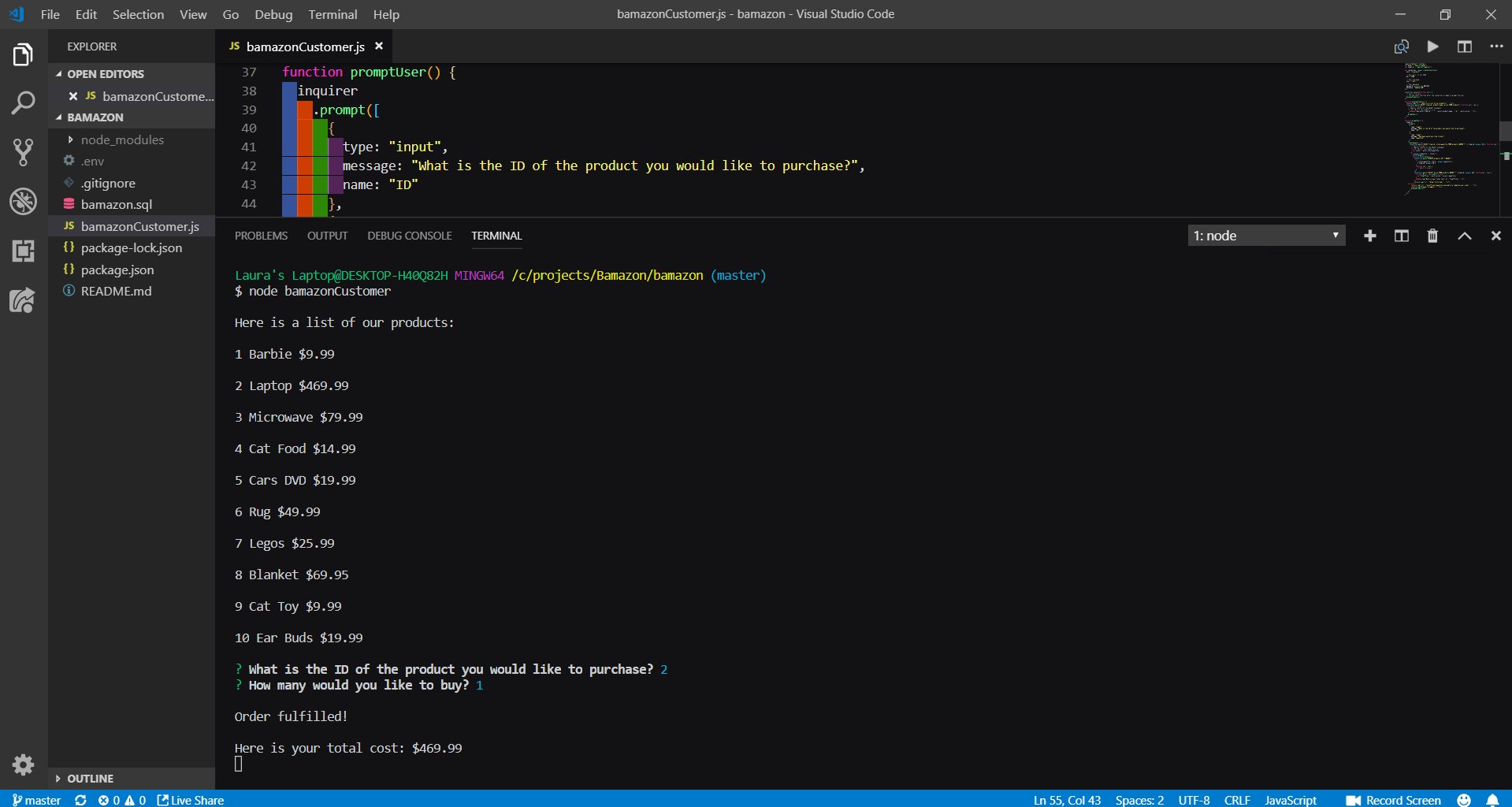Screen dimensions: 1512x807
Task: Open the Debug view (no-bug icon)
Action: click(23, 202)
